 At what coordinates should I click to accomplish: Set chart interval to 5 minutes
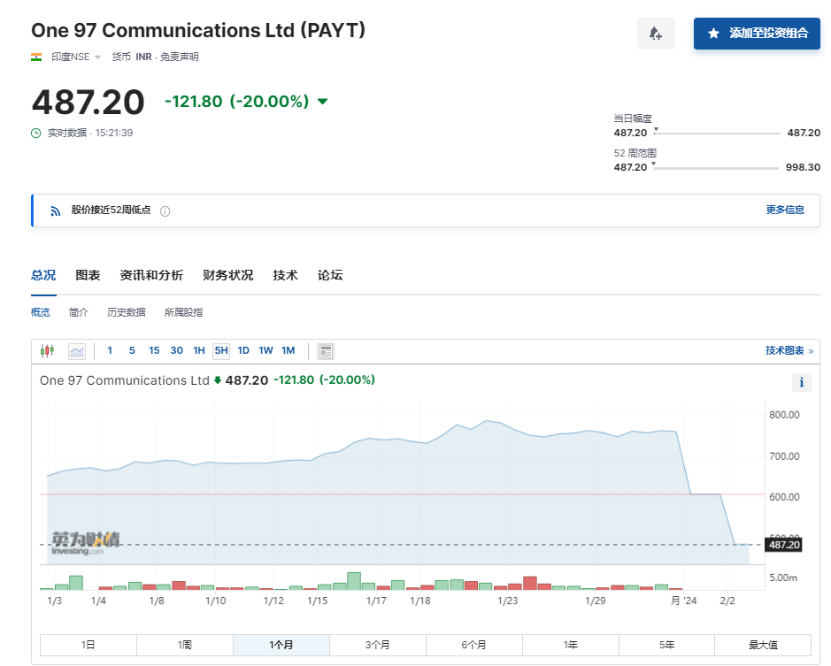(132, 351)
